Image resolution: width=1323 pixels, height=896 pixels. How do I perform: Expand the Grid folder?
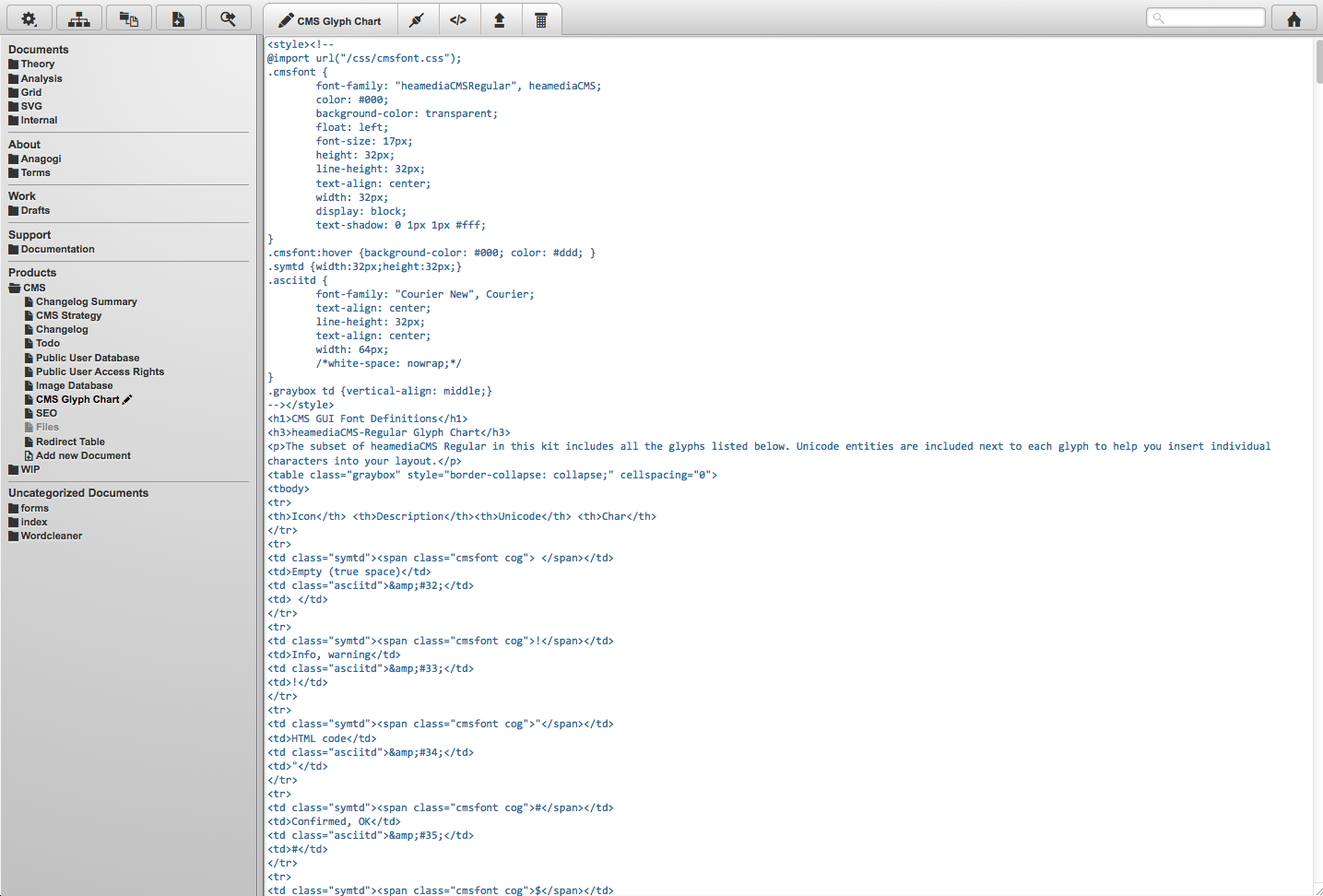[x=25, y=92]
